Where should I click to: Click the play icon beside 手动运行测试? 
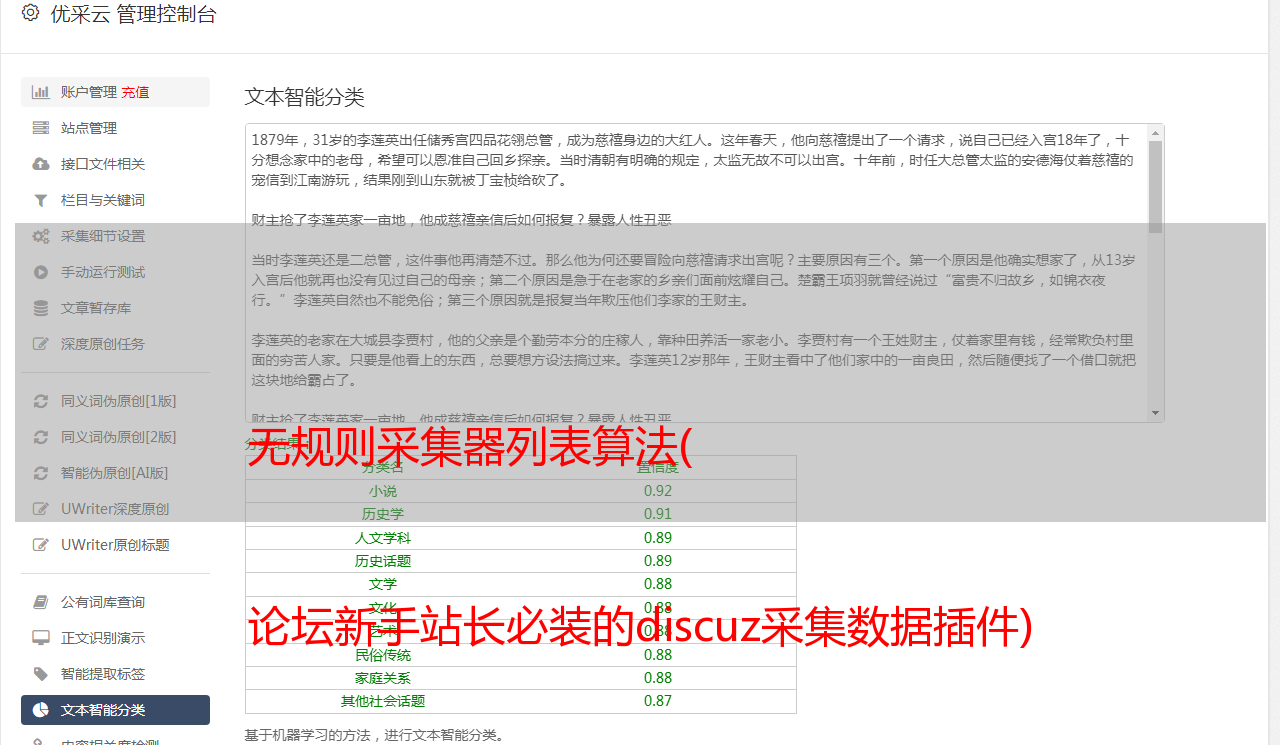click(x=41, y=272)
